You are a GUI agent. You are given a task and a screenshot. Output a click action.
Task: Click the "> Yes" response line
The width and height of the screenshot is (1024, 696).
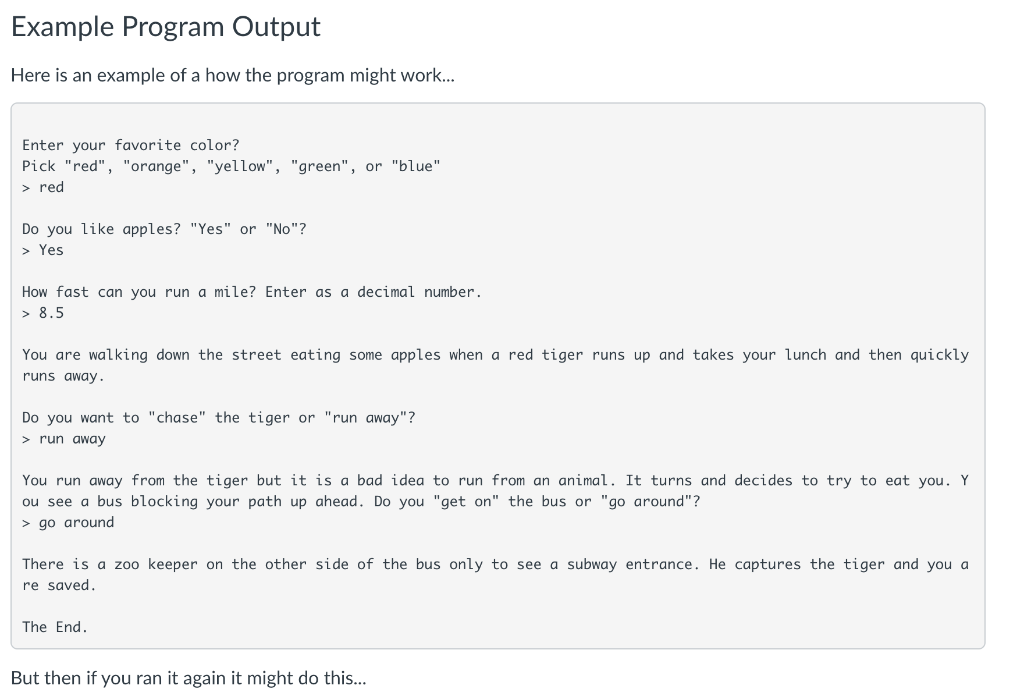(x=43, y=250)
